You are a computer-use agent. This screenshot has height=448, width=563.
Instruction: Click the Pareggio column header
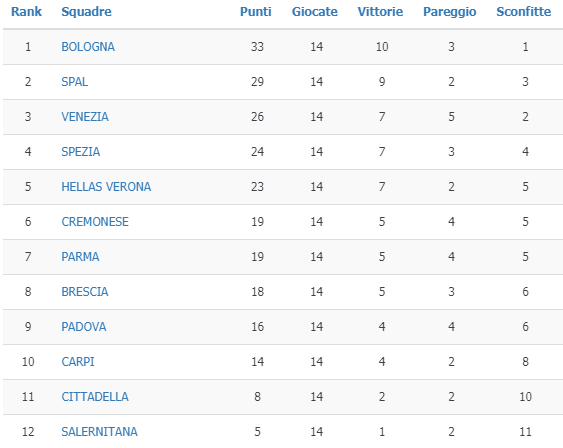pos(450,11)
